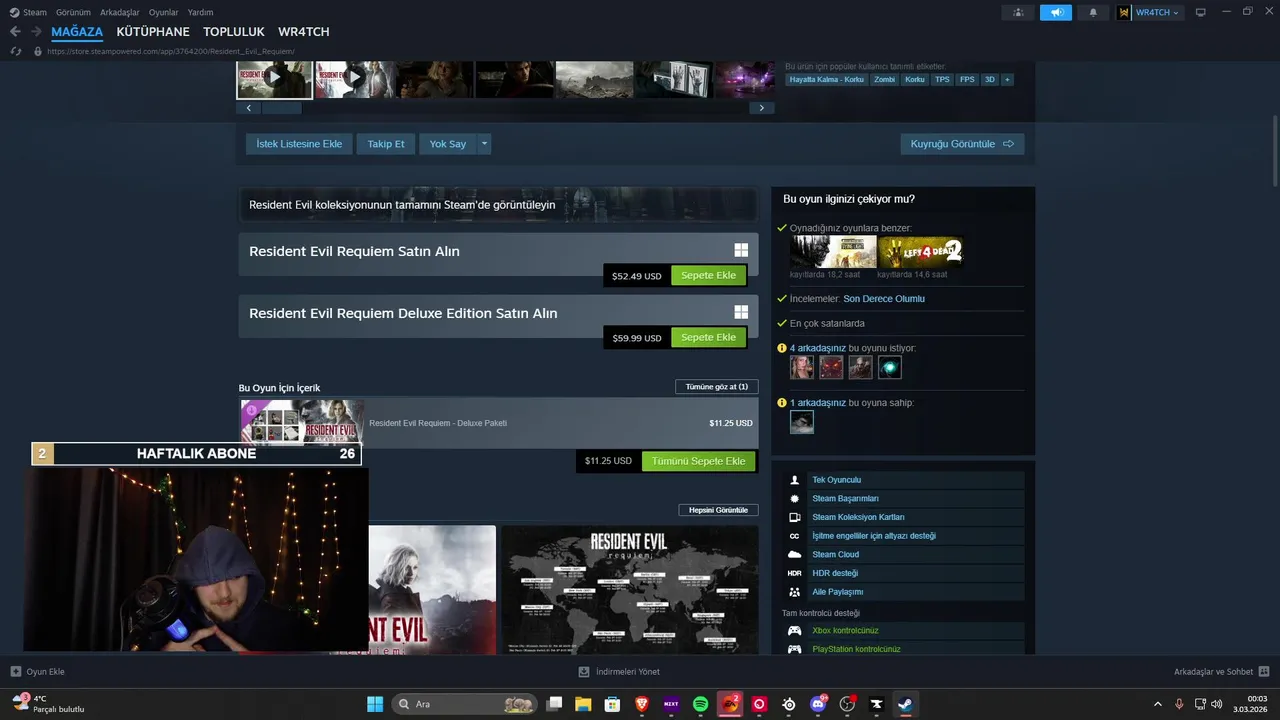Click the Windows taskbar search box 'Ara'
This screenshot has height=720, width=1280.
(465, 704)
